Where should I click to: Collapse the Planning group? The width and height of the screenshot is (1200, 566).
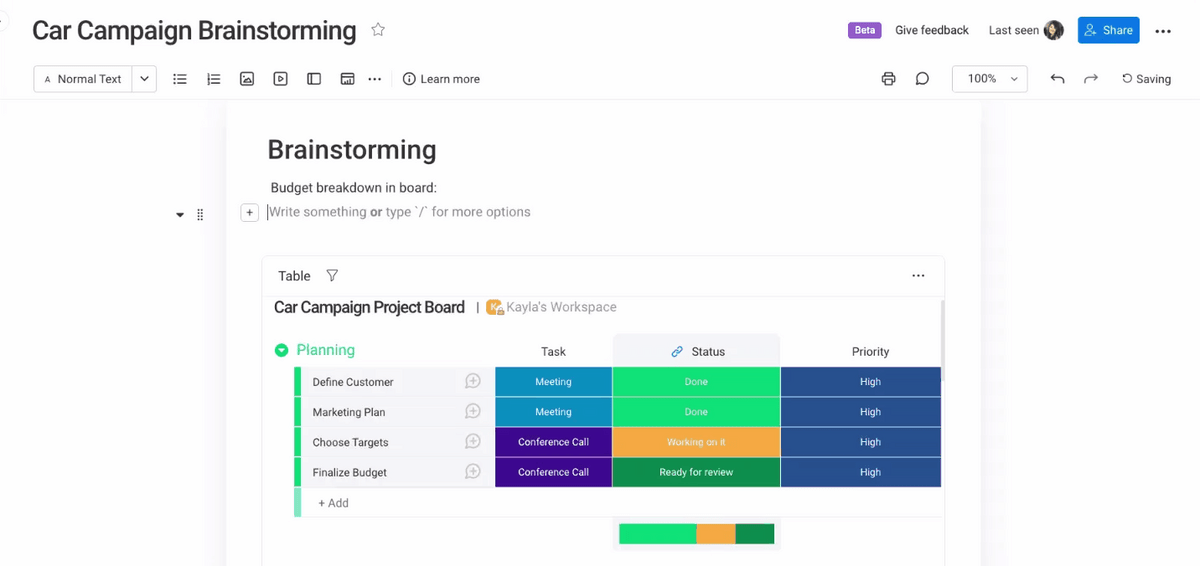point(281,350)
